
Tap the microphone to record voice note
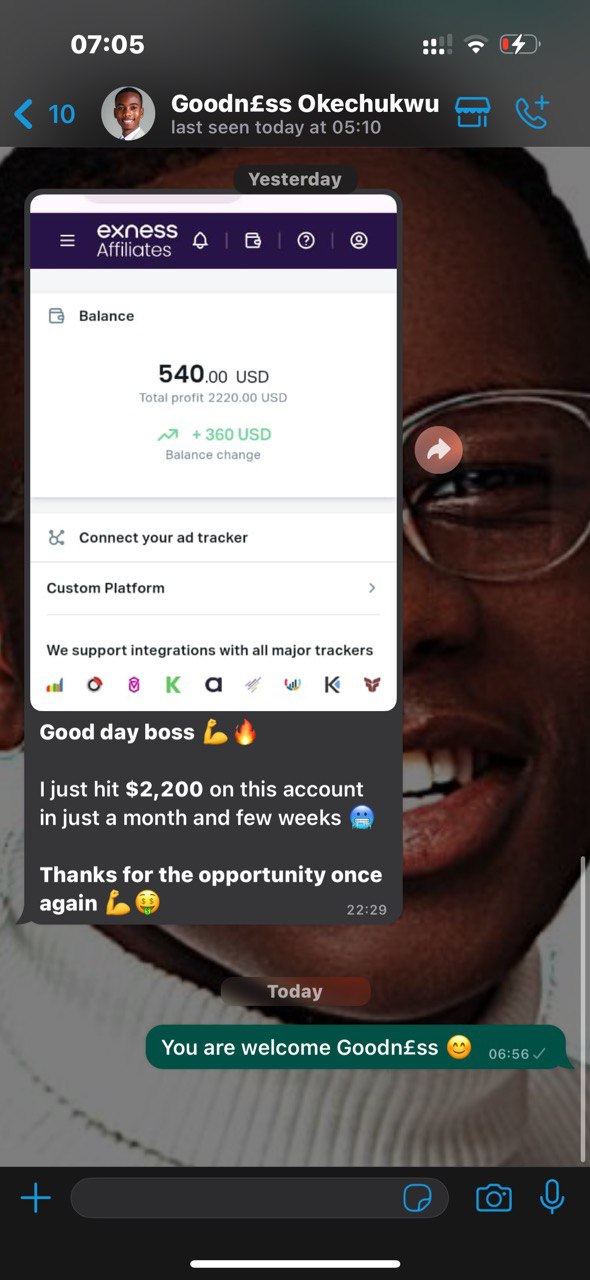551,1197
